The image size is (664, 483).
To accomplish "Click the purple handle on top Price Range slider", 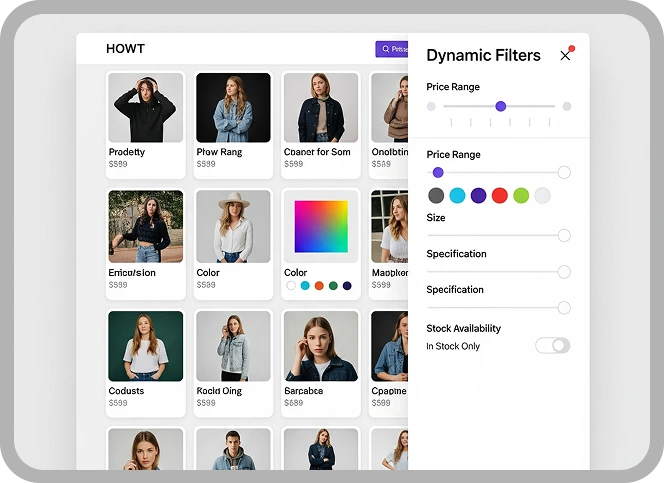I will (501, 106).
